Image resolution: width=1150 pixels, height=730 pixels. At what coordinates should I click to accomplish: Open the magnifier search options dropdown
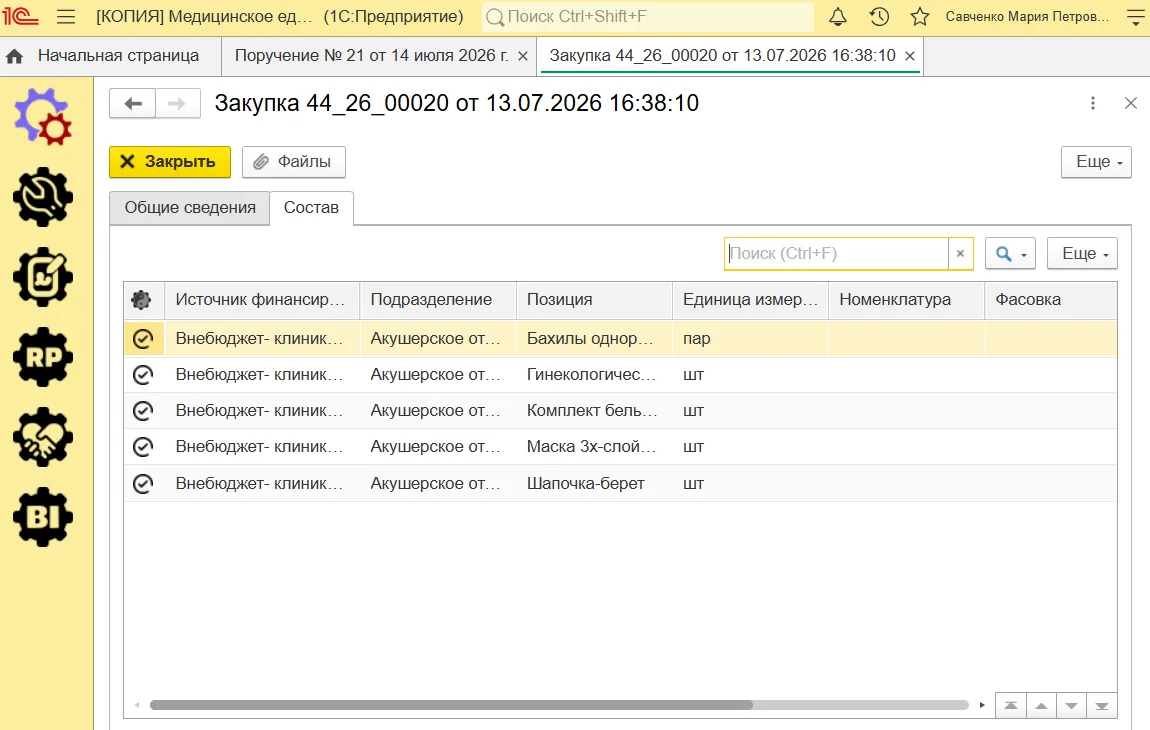1011,254
